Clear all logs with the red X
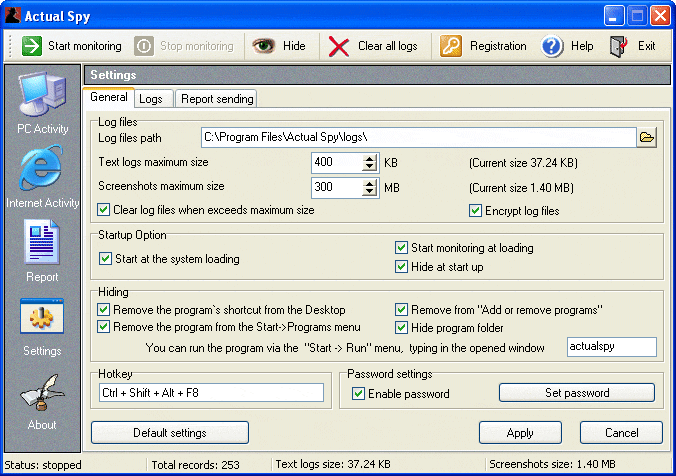Image resolution: width=676 pixels, height=476 pixels. pos(340,46)
